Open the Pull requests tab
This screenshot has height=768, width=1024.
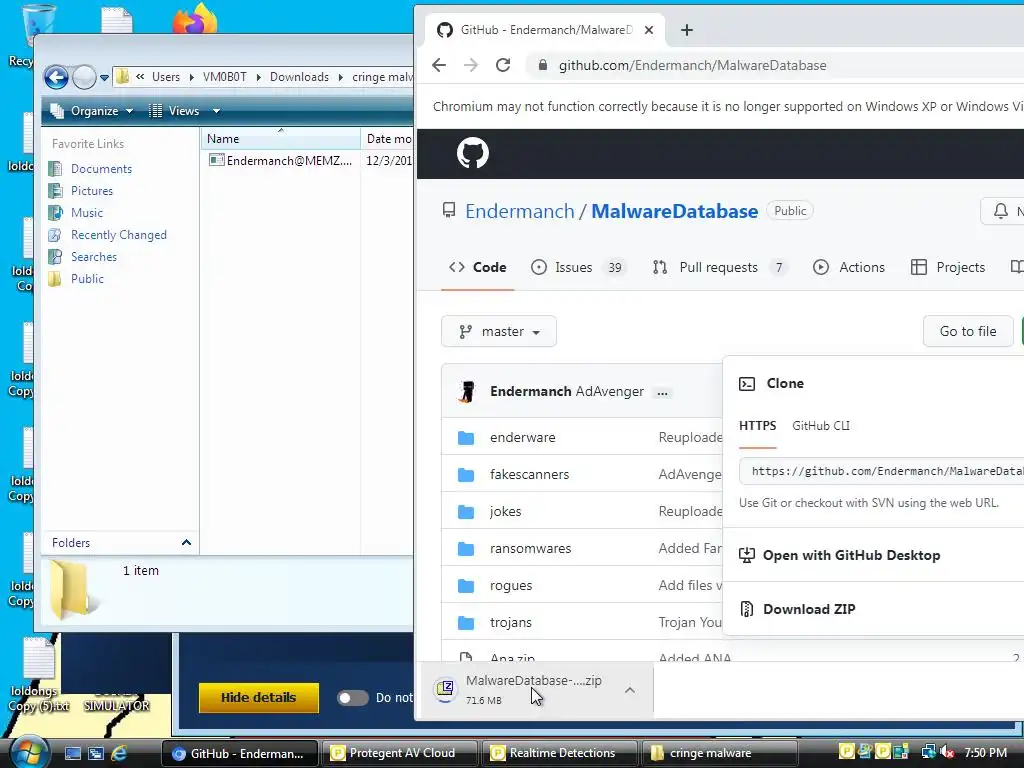719,267
